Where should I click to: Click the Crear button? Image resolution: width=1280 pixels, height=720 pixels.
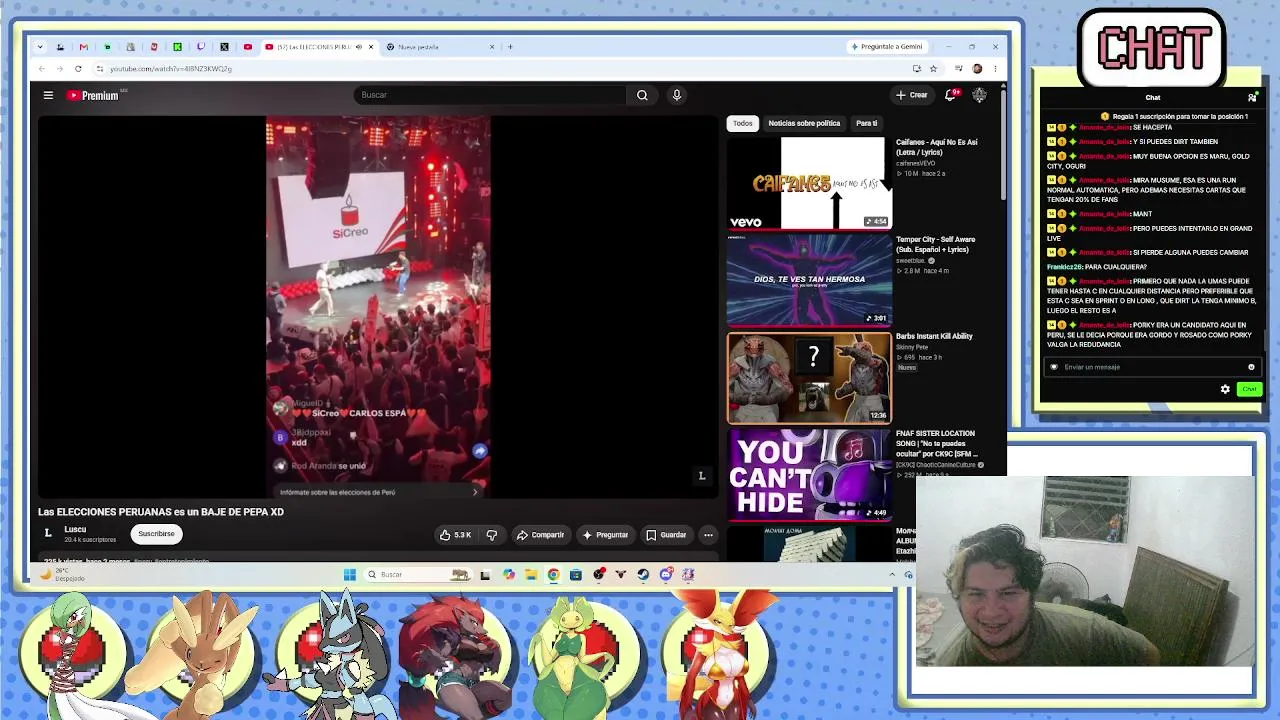[x=912, y=95]
